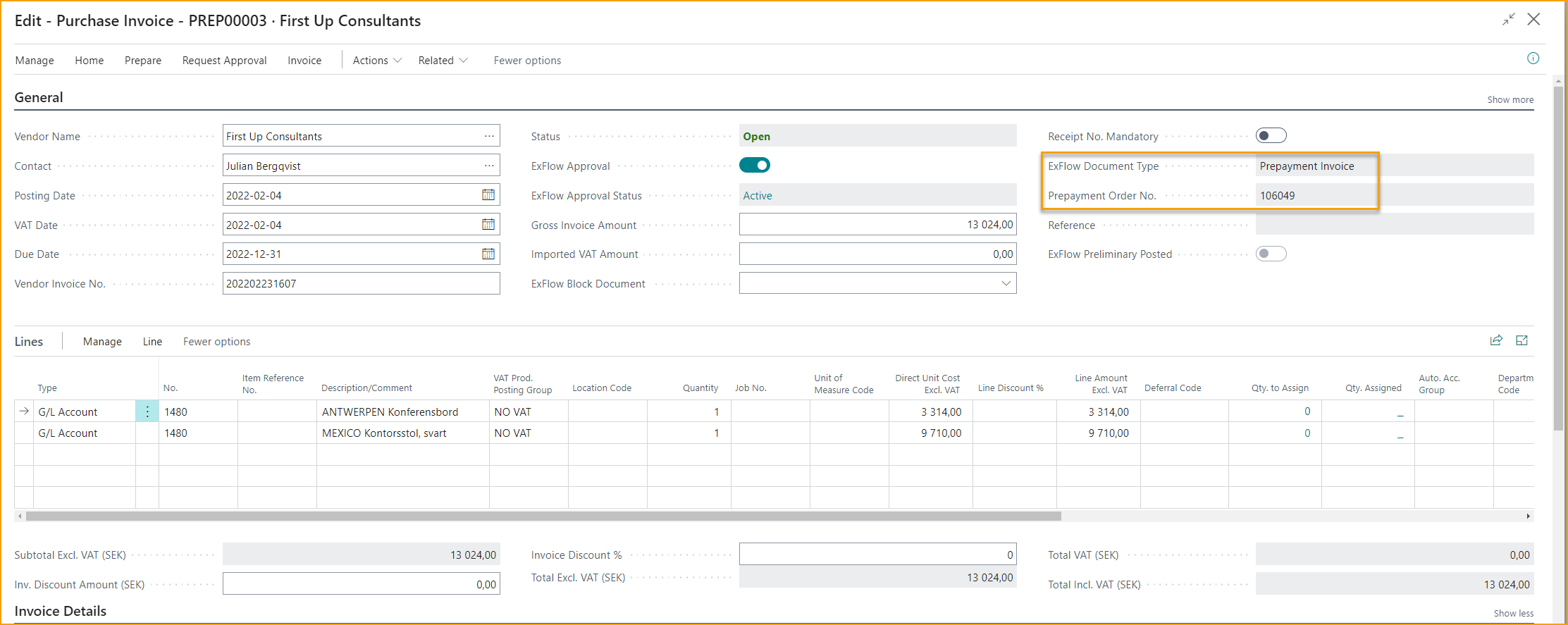Click Direct Unit Cost 9 710,00 cell
This screenshot has height=625, width=1568.
coord(930,433)
